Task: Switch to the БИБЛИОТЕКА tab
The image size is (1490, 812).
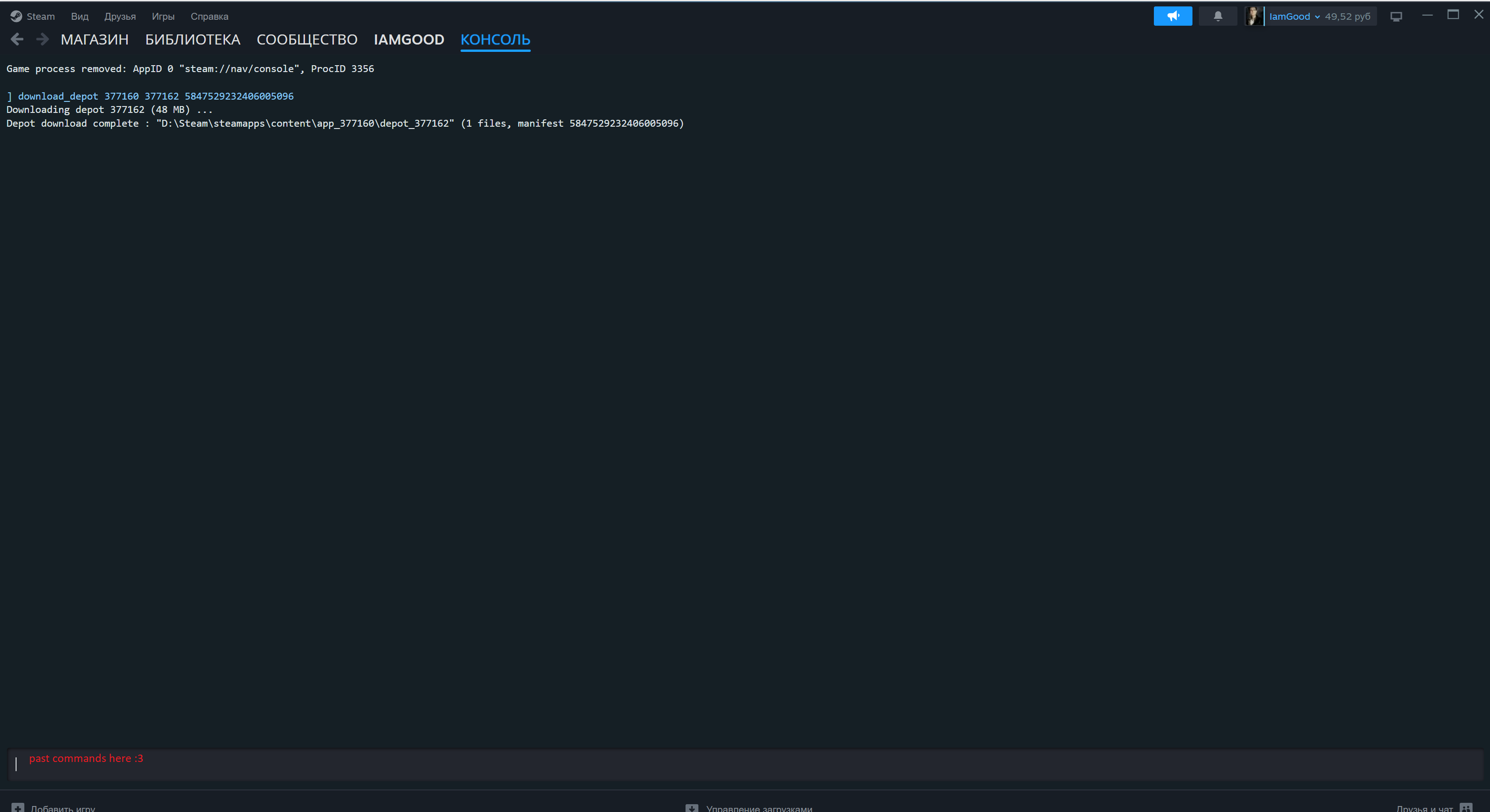Action: pyautogui.click(x=192, y=39)
